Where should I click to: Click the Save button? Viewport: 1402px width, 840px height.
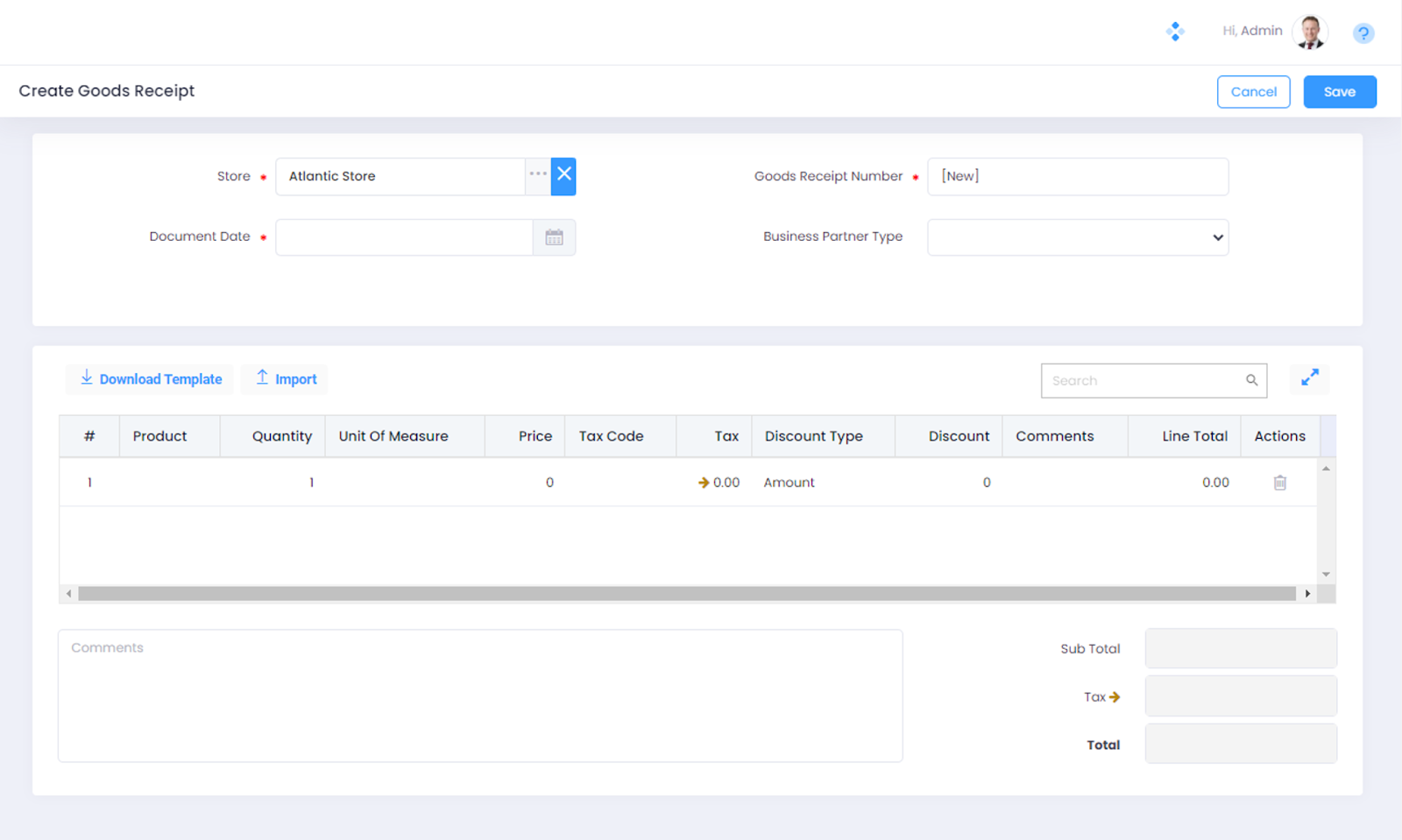[1339, 92]
